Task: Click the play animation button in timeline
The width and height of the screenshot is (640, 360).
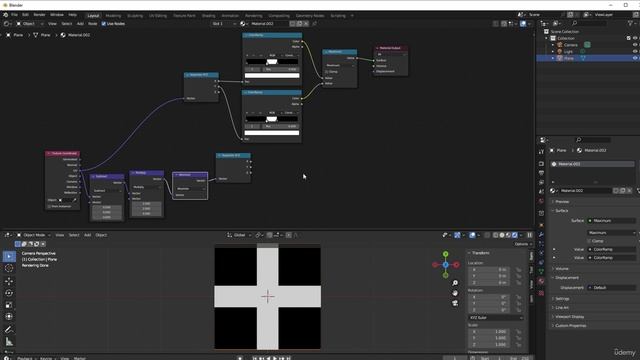Action: 275,358
